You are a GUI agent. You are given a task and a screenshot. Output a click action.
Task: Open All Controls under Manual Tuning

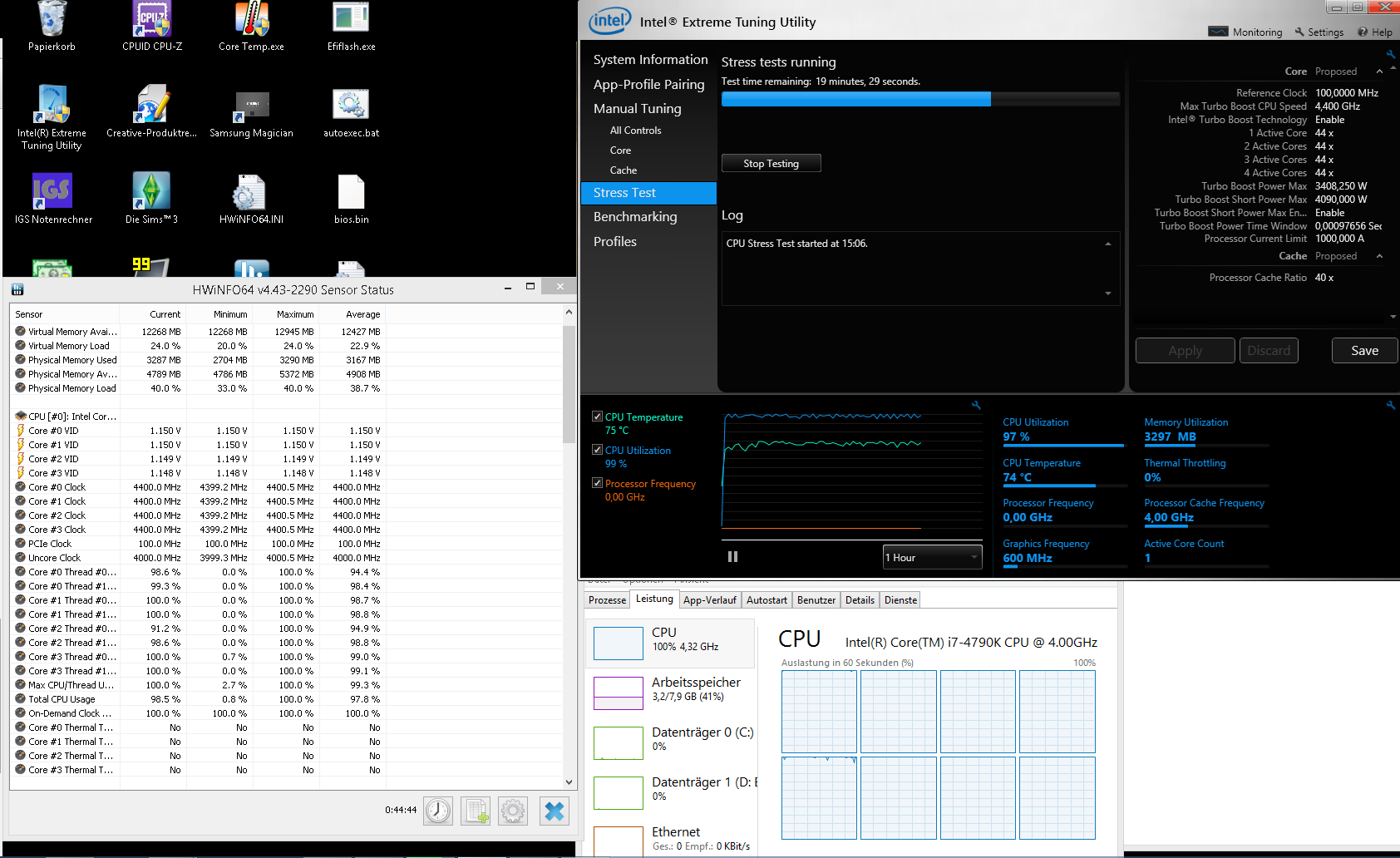[635, 131]
